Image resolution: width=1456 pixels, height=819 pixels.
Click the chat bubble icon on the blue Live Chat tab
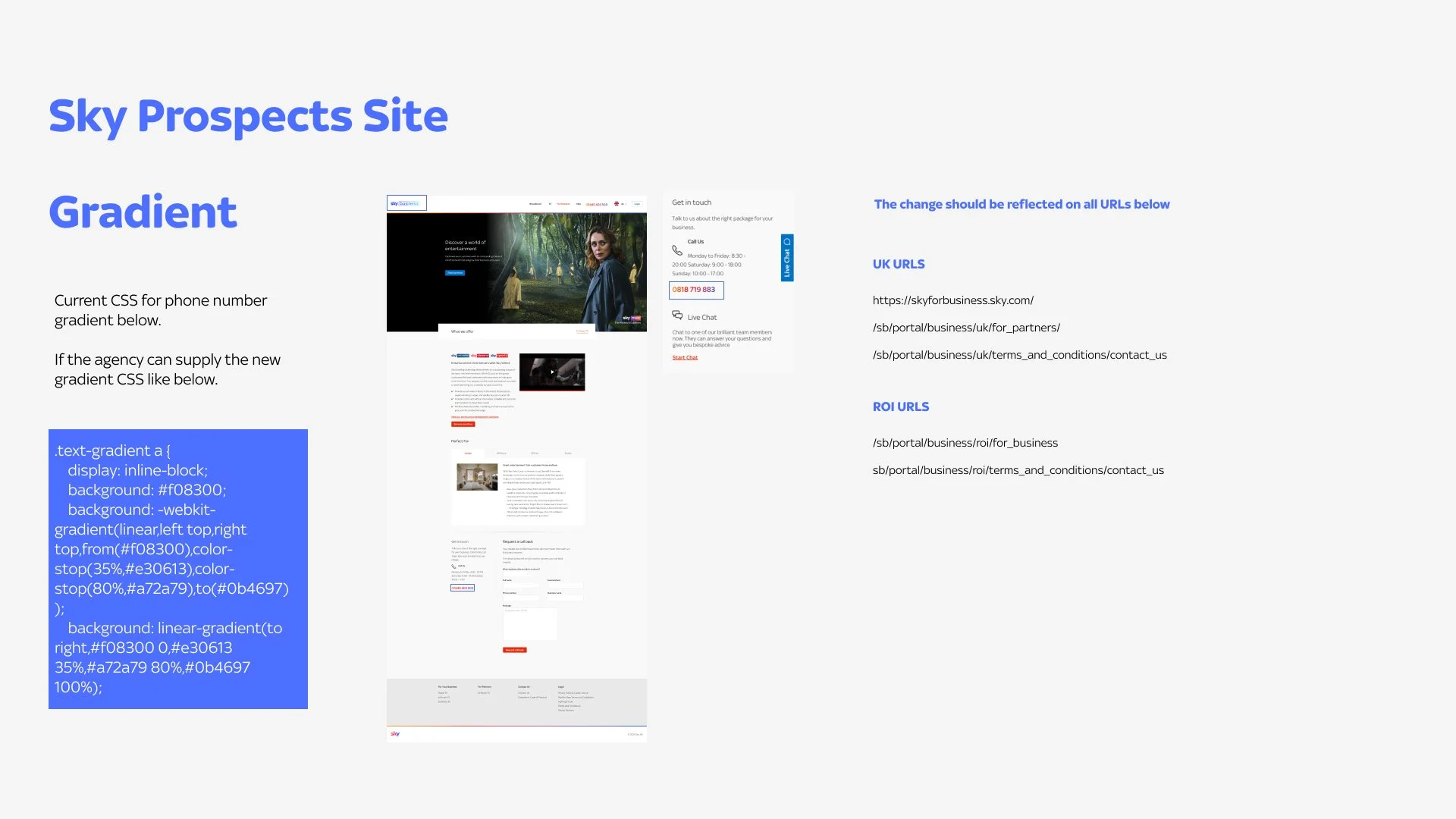[x=787, y=242]
